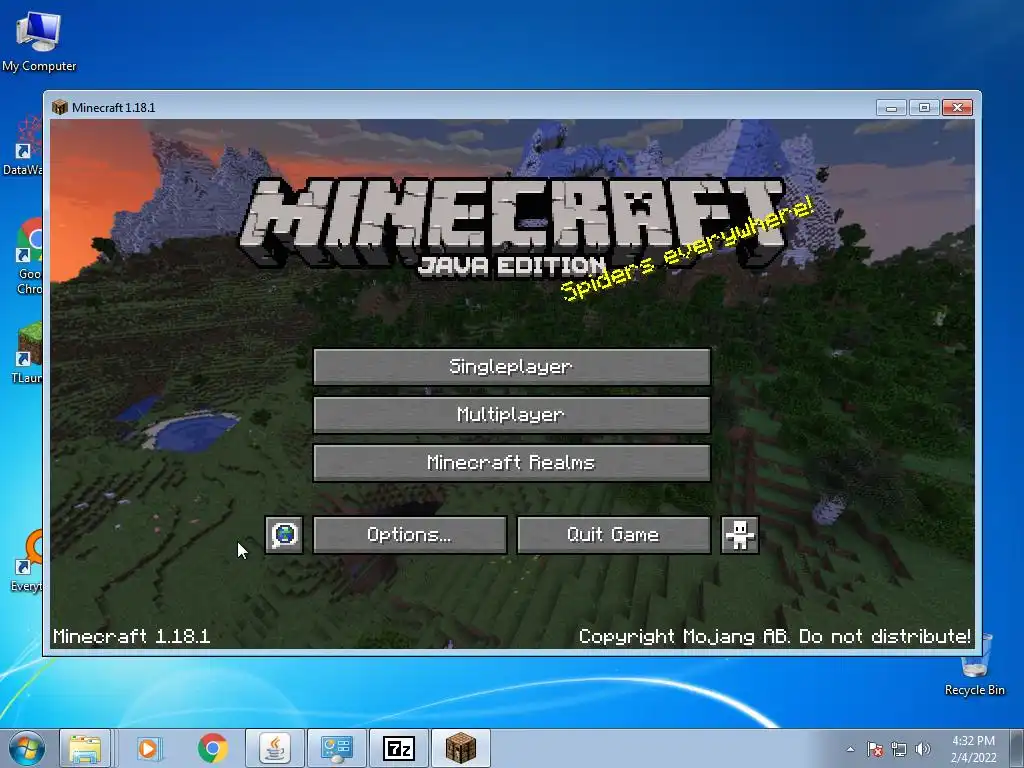Open the Action Center flag icon
1024x768 pixels.
coord(874,749)
